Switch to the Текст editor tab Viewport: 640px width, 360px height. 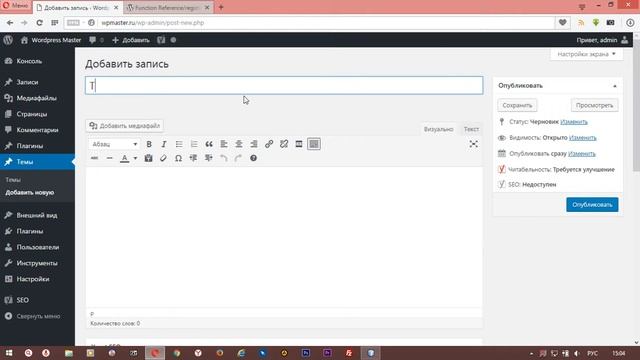tap(471, 129)
